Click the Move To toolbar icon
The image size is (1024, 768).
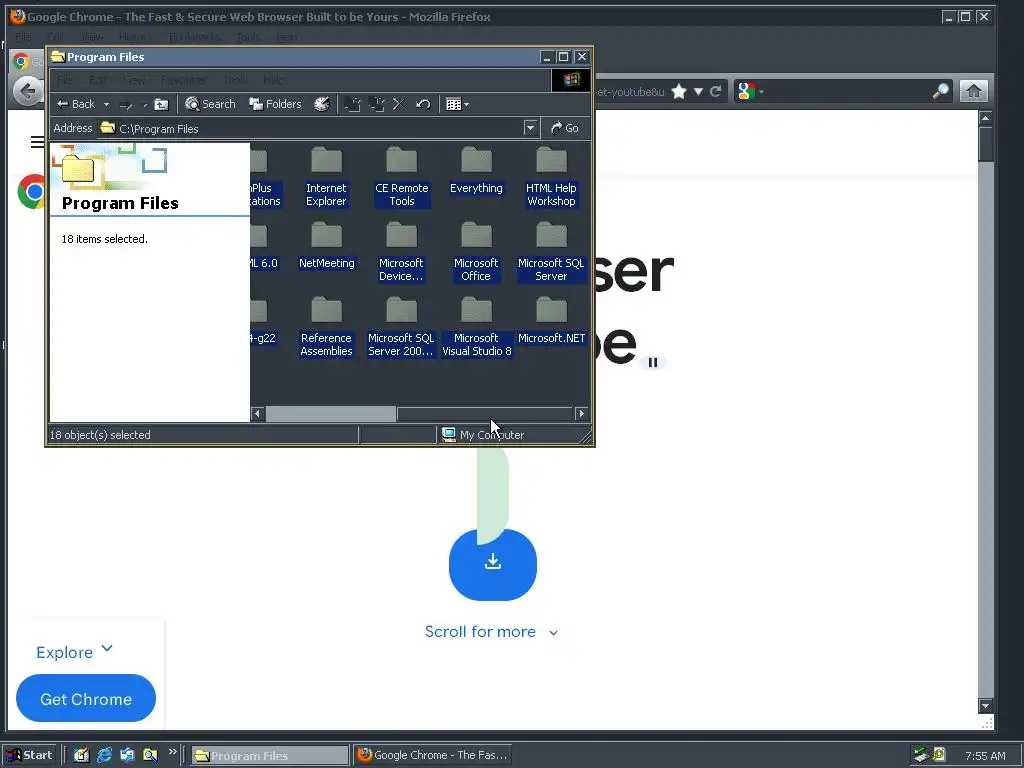click(353, 104)
